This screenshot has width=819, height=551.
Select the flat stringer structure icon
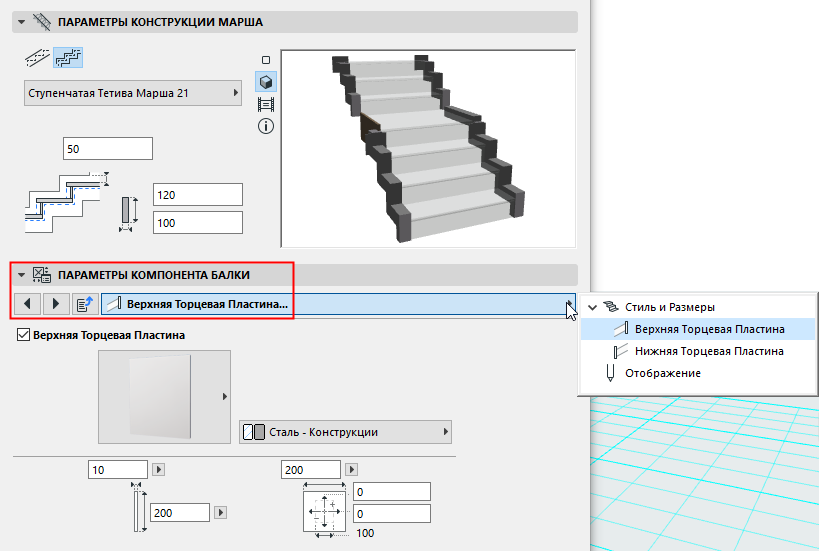[x=37, y=57]
